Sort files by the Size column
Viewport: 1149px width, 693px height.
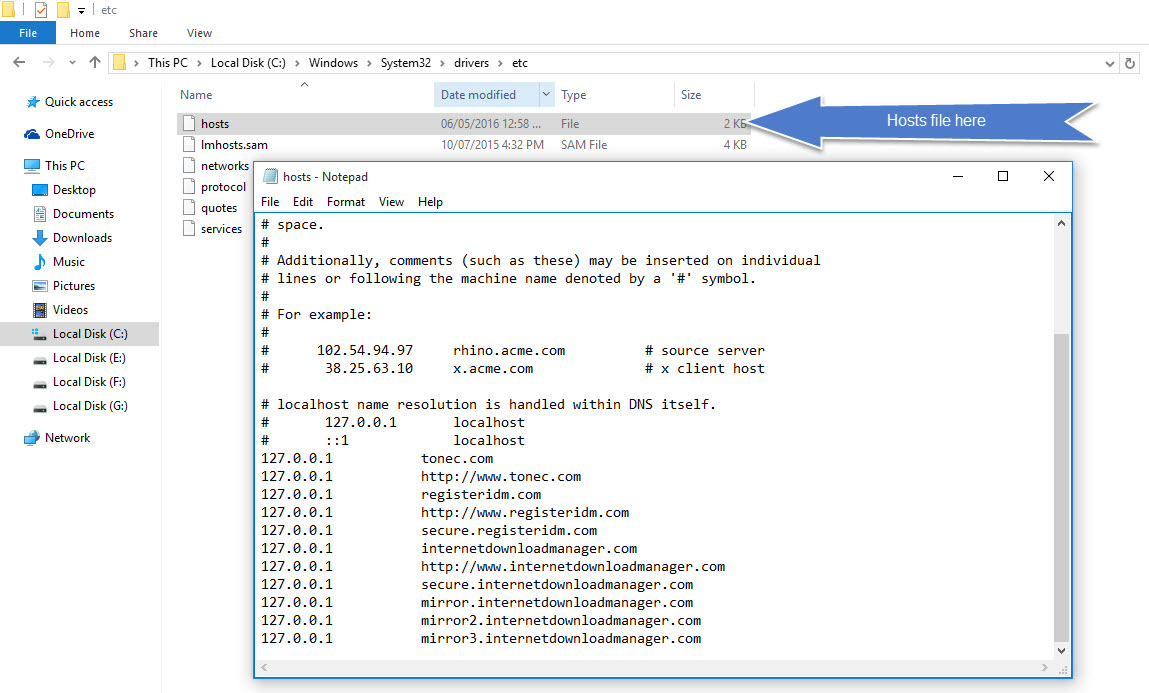(691, 94)
